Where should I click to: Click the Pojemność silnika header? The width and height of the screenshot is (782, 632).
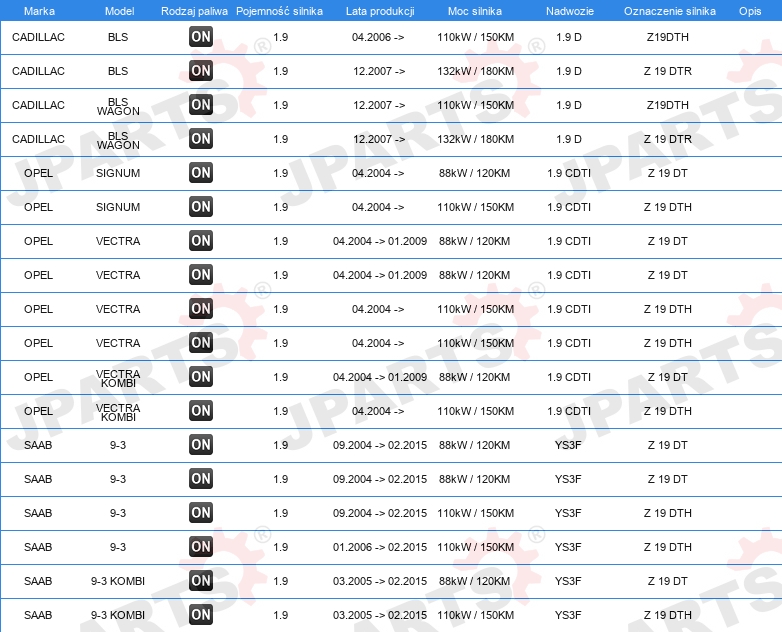279,11
